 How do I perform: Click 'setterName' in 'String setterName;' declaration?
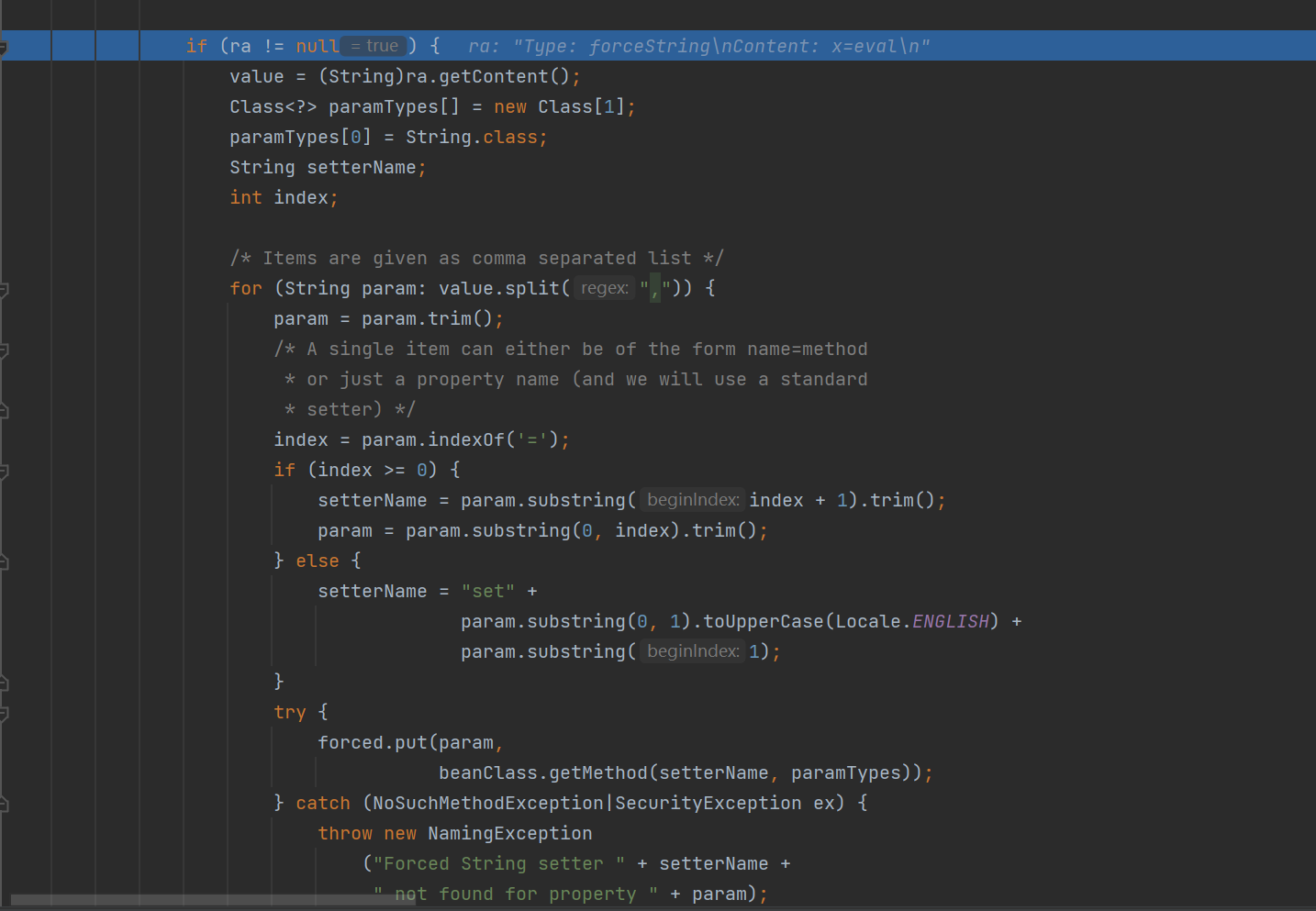pos(362,167)
